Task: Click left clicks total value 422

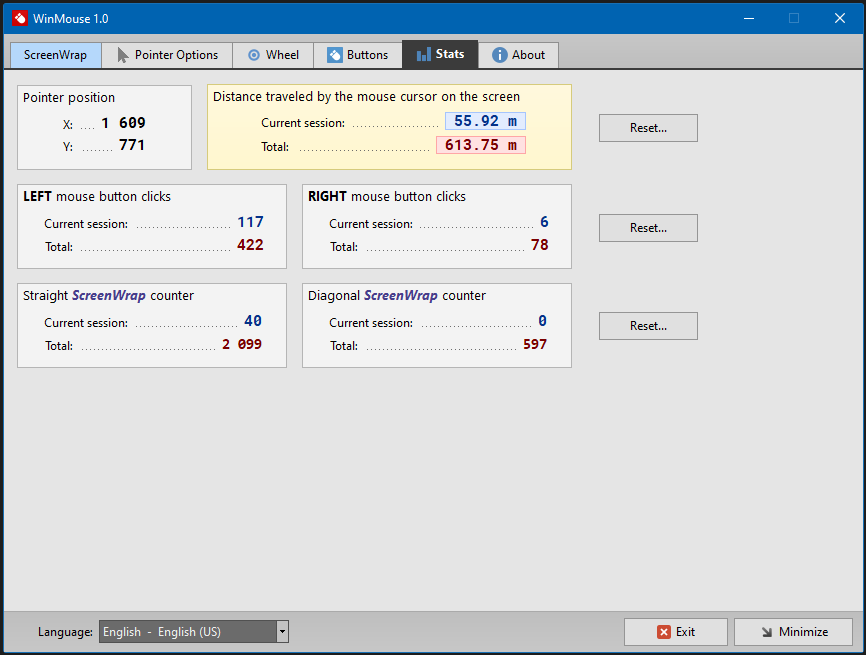Action: point(250,245)
